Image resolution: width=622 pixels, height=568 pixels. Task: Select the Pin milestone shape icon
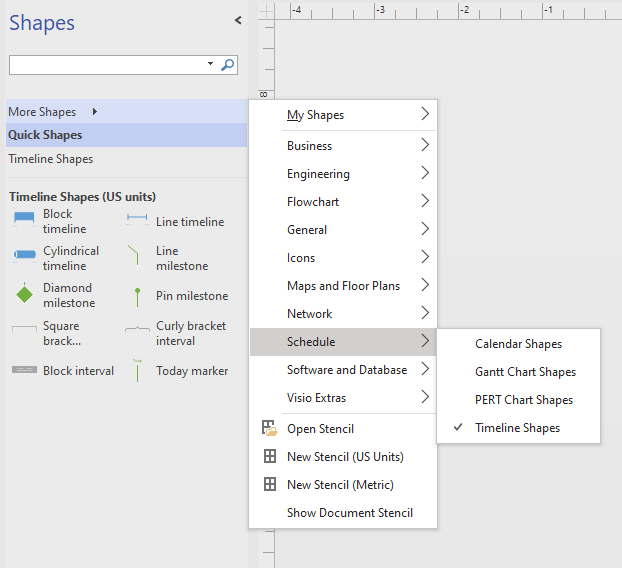click(137, 297)
